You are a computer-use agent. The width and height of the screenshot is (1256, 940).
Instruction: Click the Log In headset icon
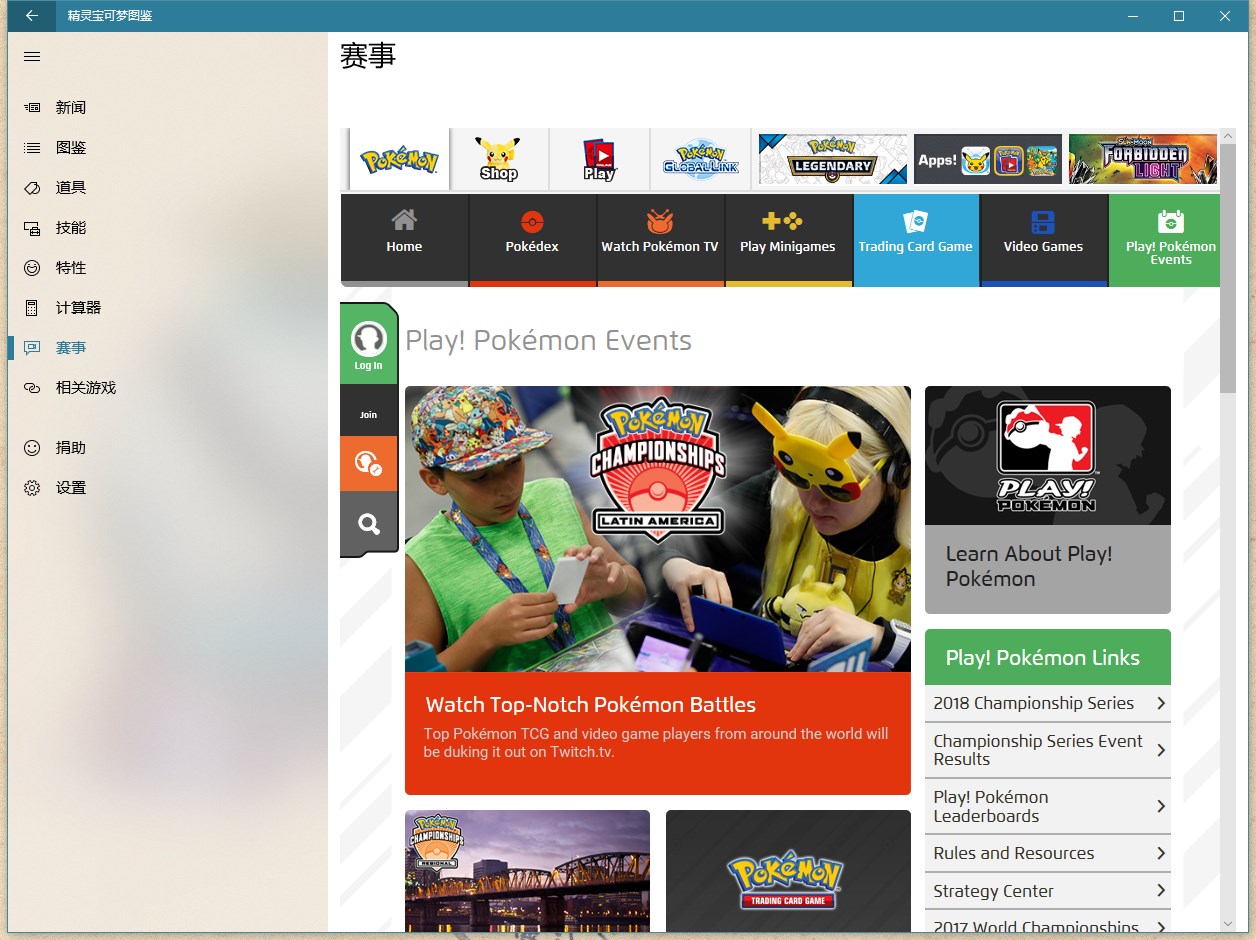click(369, 340)
